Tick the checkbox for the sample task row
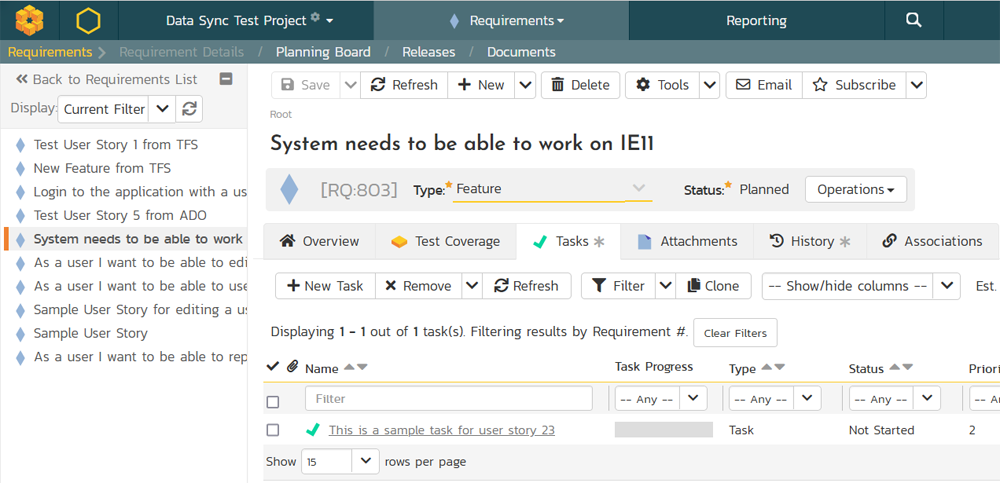The height and width of the screenshot is (483, 1000). pyautogui.click(x=273, y=430)
